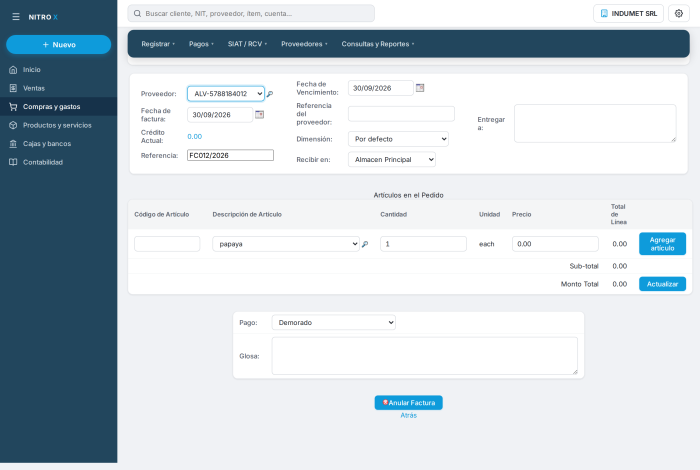Viewport: 700px width, 470px height.
Task: Click the Entregar a text area
Action: point(595,124)
